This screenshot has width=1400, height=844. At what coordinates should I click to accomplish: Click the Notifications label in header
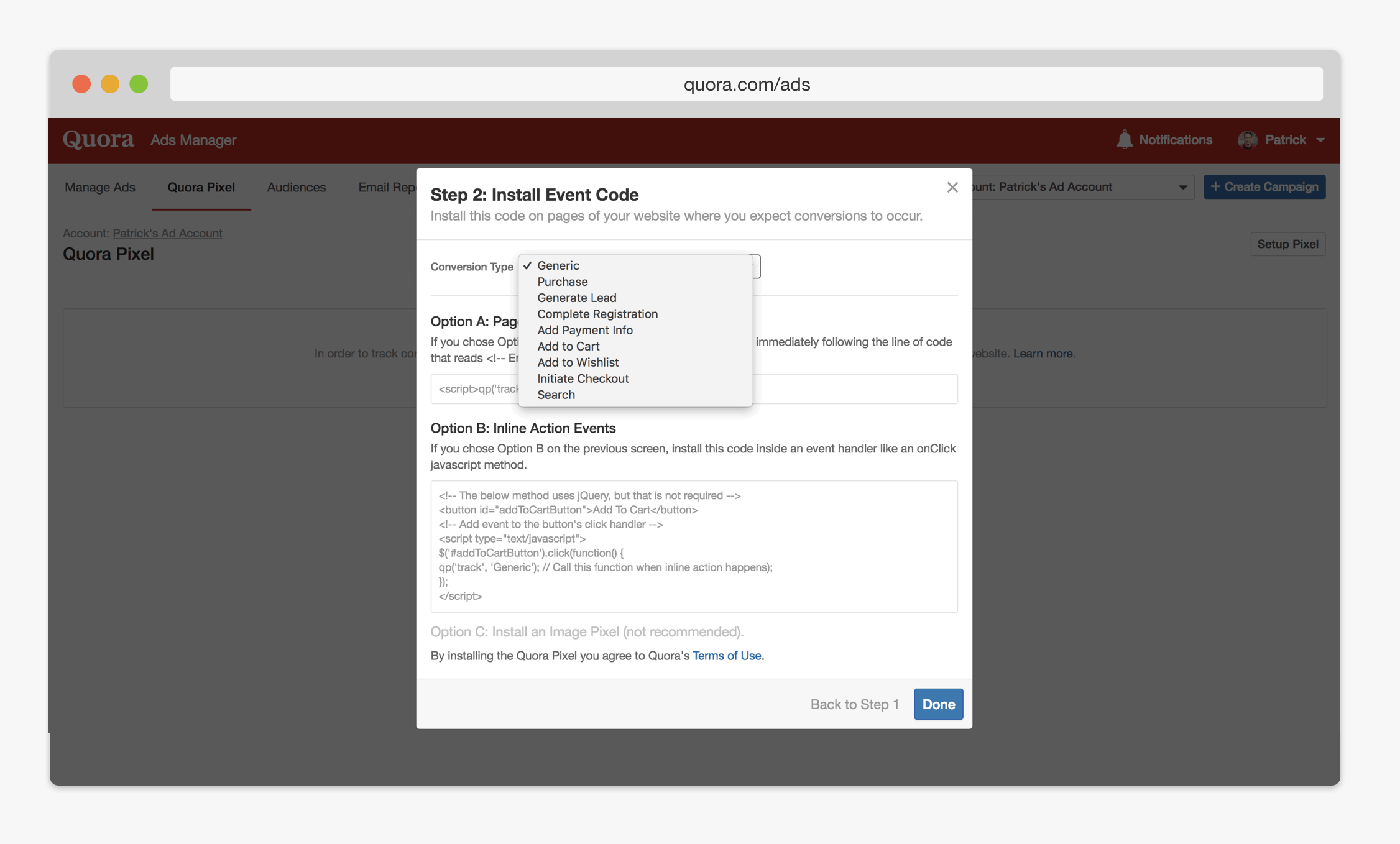pyautogui.click(x=1175, y=140)
